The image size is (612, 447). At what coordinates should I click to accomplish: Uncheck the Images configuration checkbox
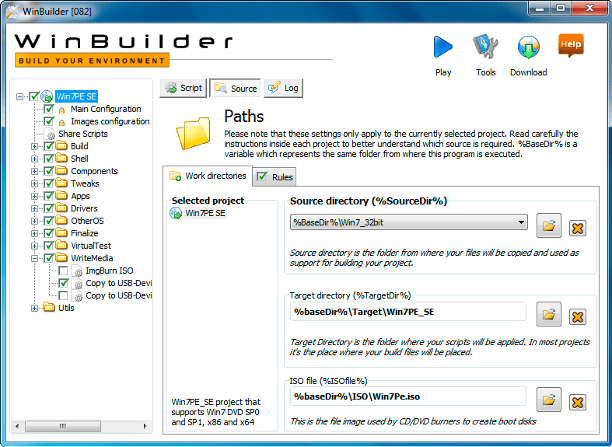(49, 121)
